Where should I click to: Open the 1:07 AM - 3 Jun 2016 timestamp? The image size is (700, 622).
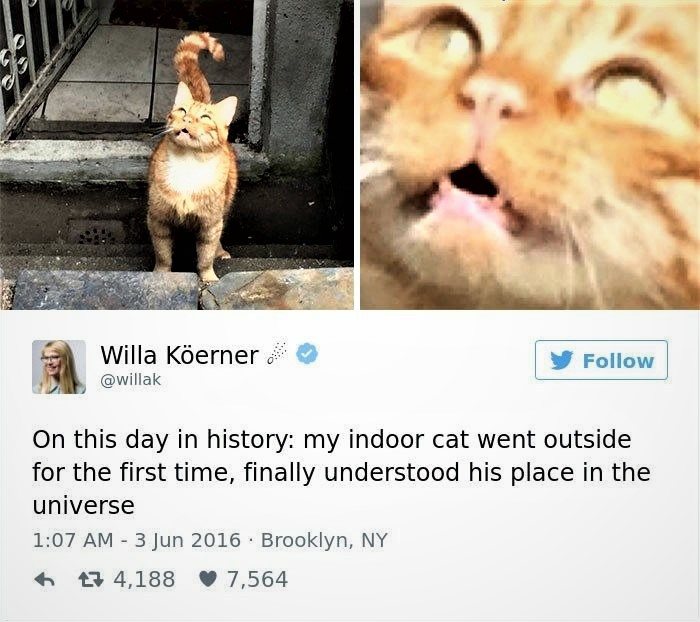[137, 540]
